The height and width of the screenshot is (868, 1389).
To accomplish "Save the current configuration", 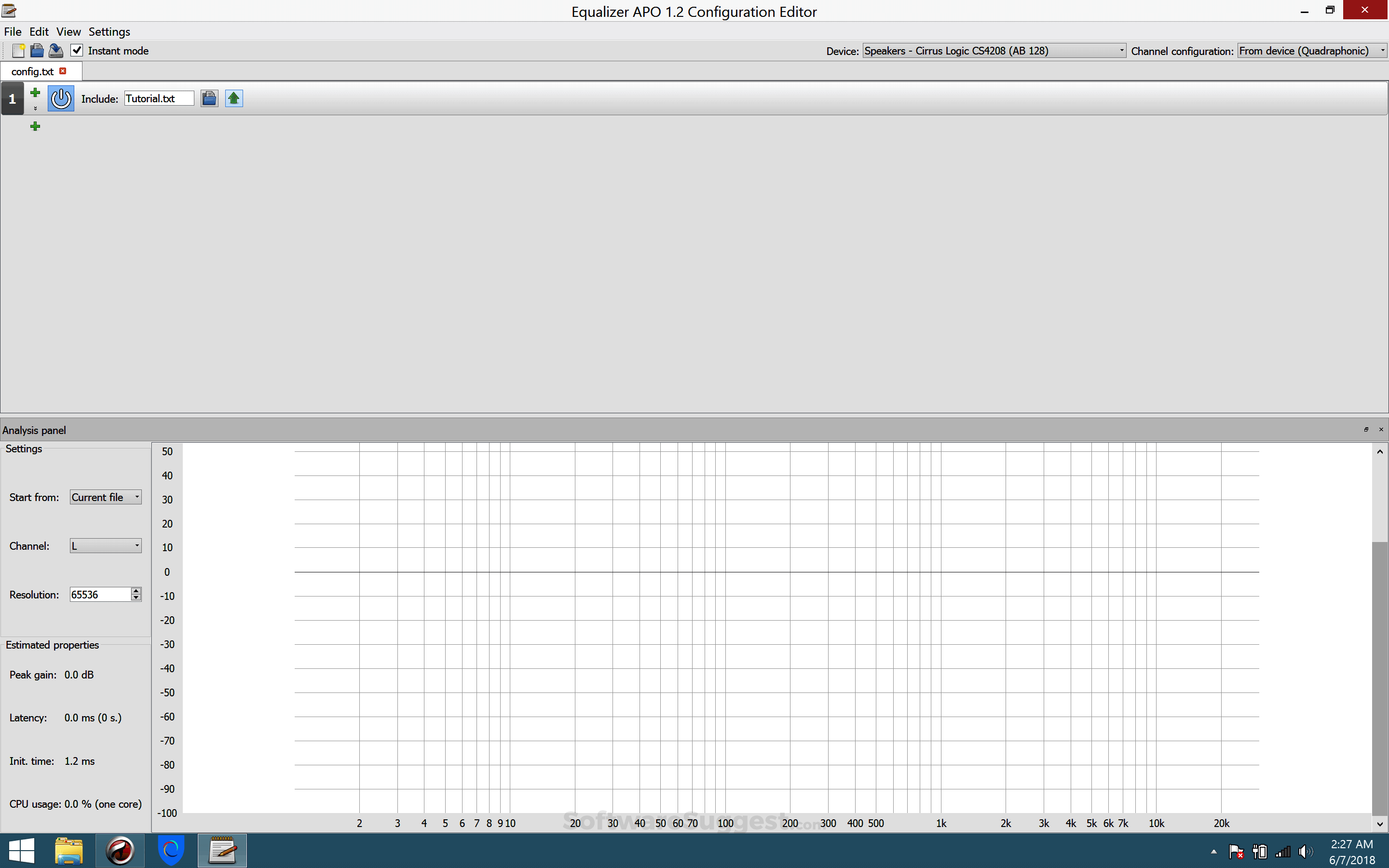I will [55, 51].
